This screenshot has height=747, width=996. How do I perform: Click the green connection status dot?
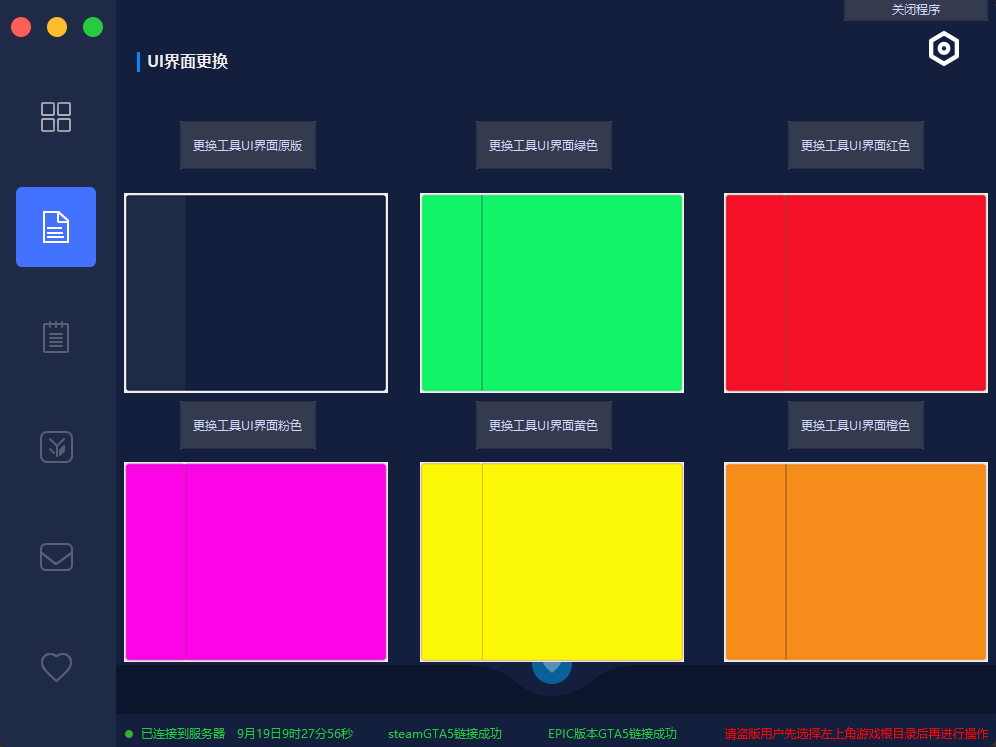click(129, 734)
